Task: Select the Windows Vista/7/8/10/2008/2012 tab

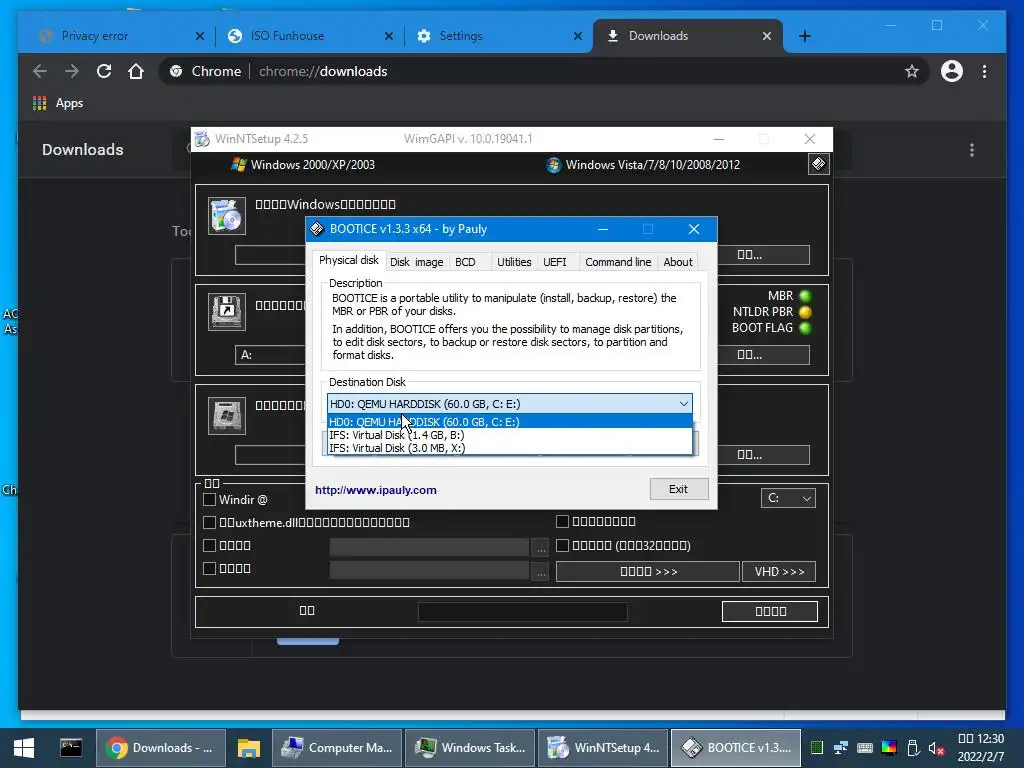Action: pyautogui.click(x=643, y=165)
